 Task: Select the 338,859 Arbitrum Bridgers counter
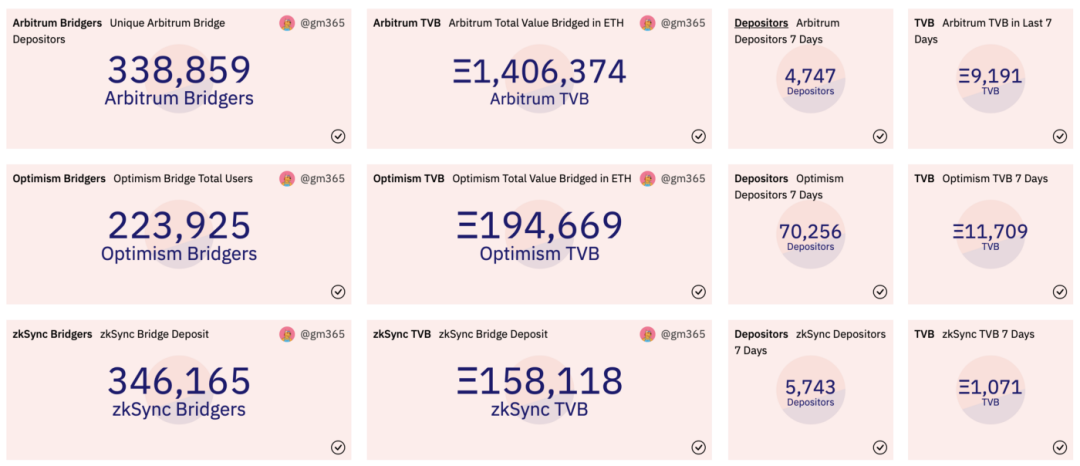(x=179, y=80)
